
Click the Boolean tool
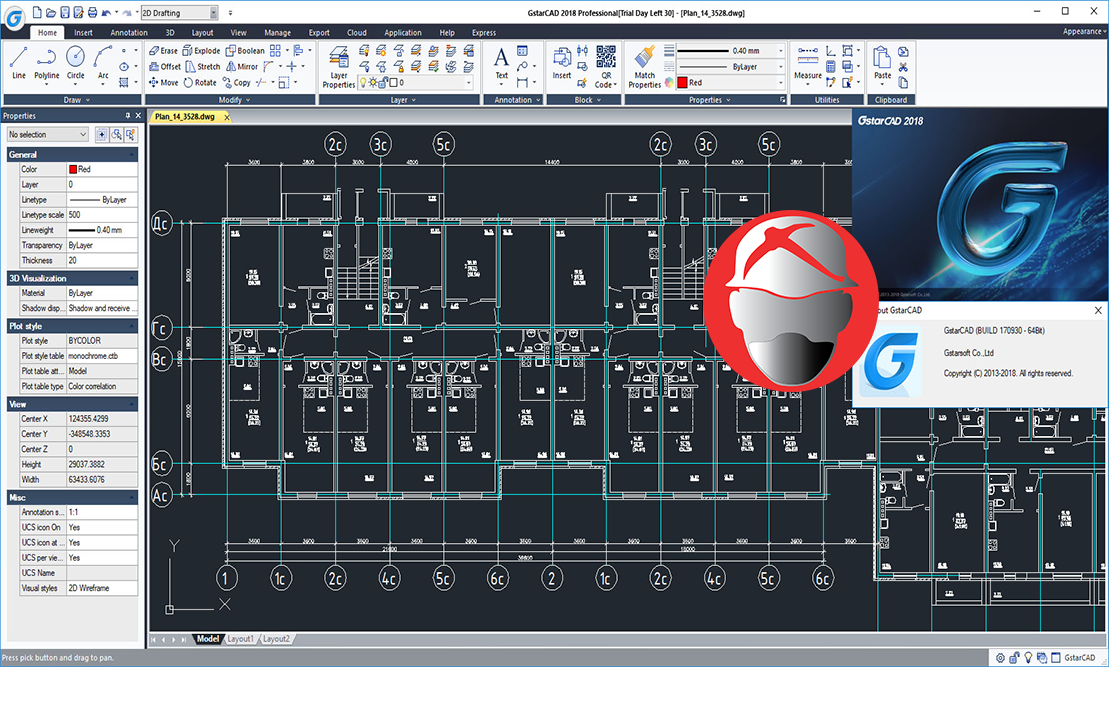point(245,51)
